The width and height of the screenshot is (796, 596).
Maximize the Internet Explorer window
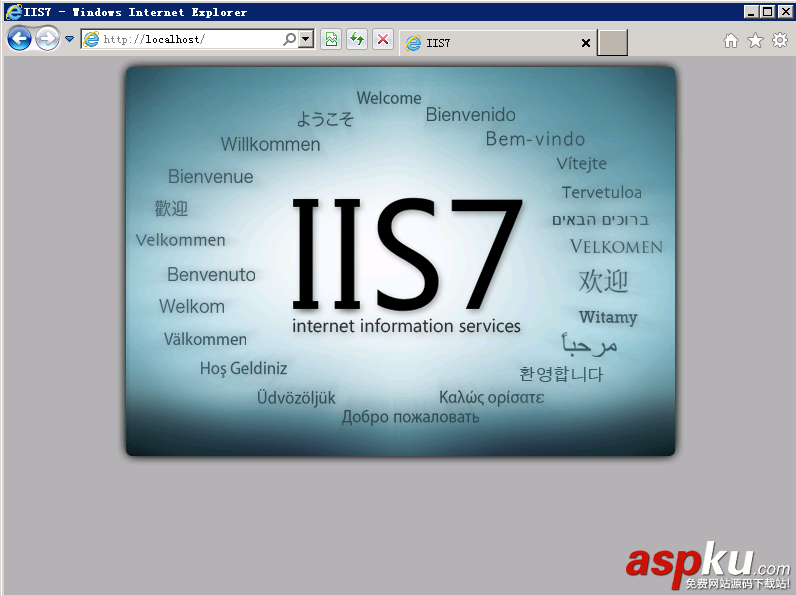[x=768, y=12]
